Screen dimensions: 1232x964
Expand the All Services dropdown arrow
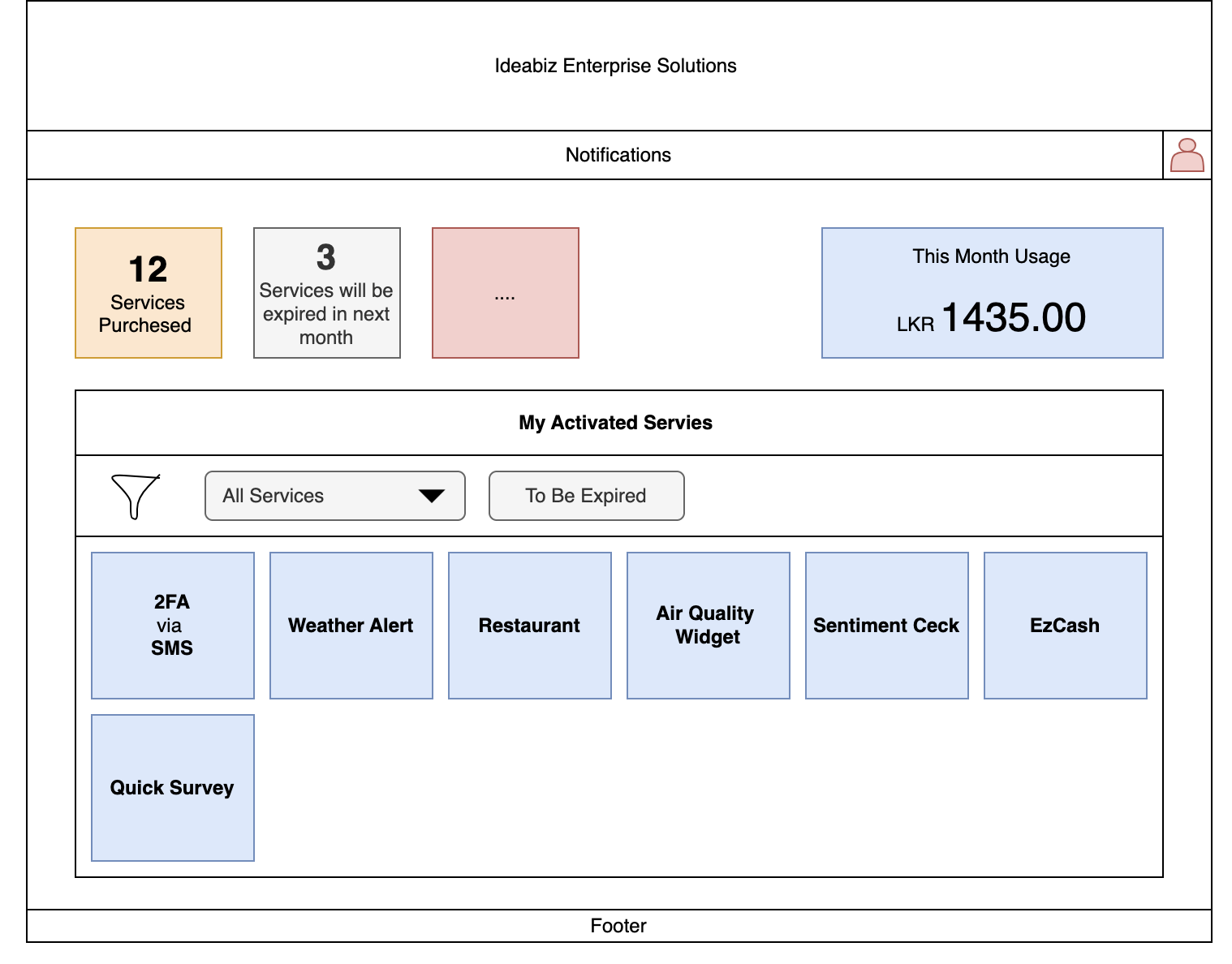pyautogui.click(x=431, y=496)
